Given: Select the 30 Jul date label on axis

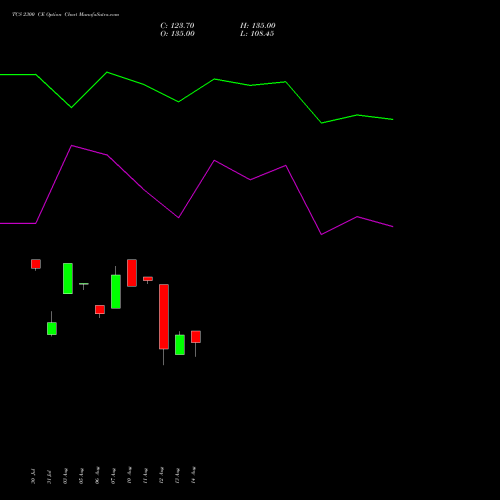Looking at the screenshot, I should [33, 476].
